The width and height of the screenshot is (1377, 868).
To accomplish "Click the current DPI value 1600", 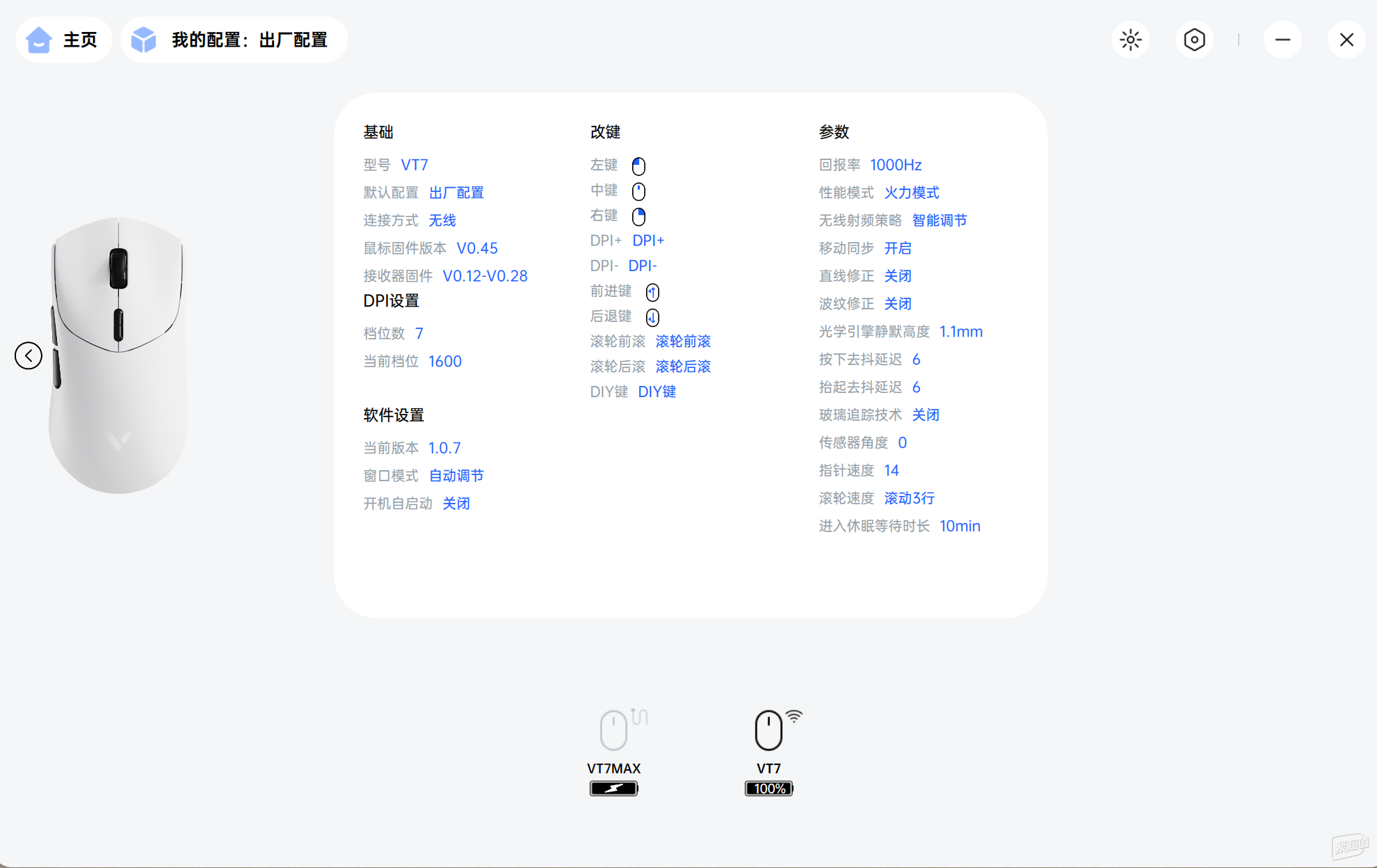I will click(445, 361).
